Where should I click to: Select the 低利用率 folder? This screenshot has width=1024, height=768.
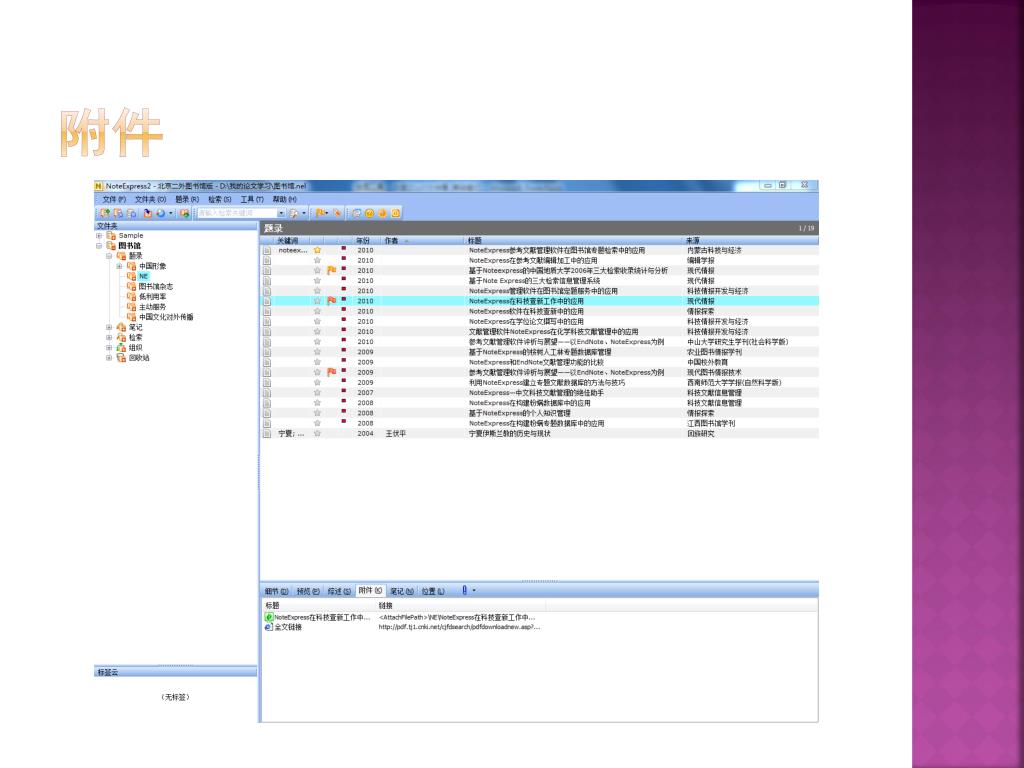[152, 296]
